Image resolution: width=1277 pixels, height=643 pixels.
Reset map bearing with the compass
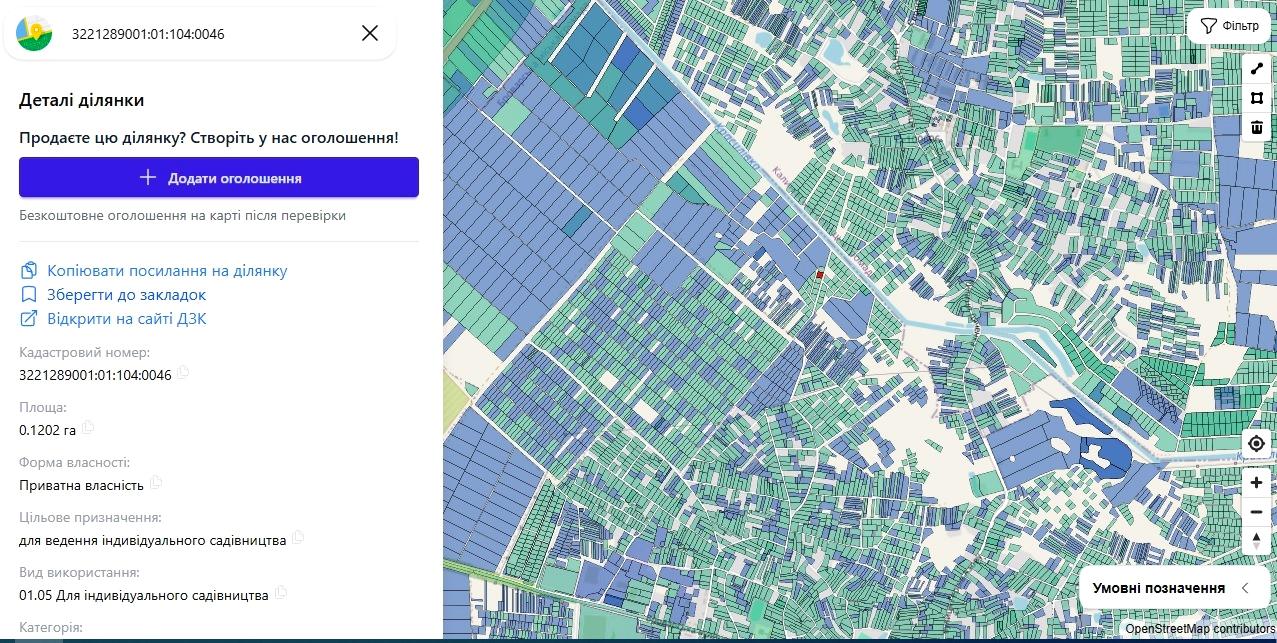[1257, 541]
